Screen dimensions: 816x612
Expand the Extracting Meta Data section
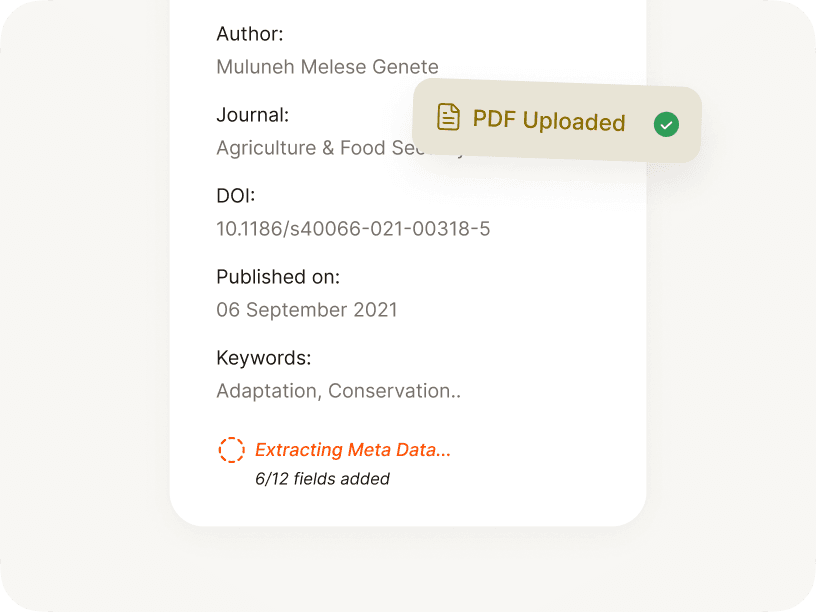tap(352, 450)
